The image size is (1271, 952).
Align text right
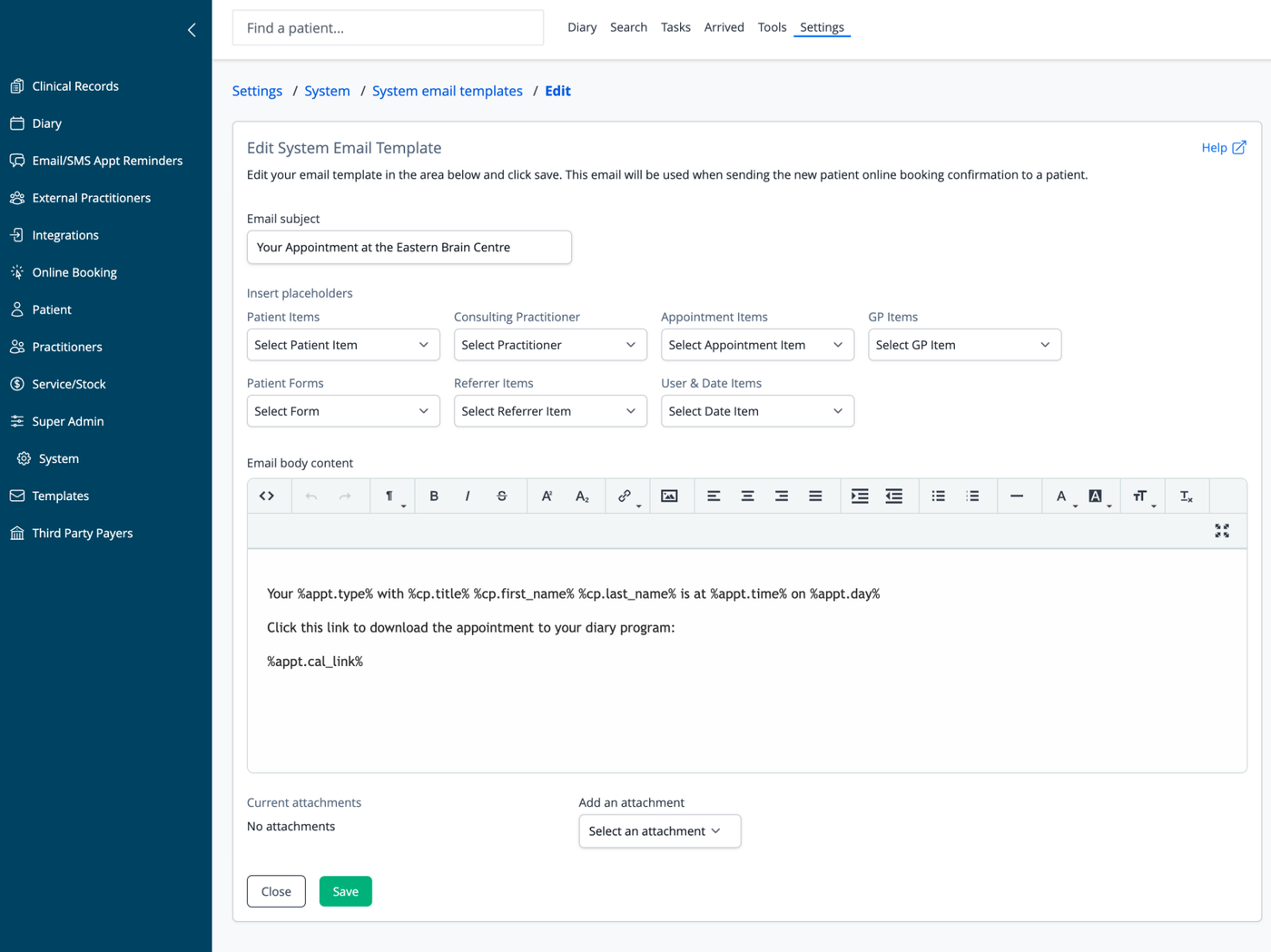point(782,496)
